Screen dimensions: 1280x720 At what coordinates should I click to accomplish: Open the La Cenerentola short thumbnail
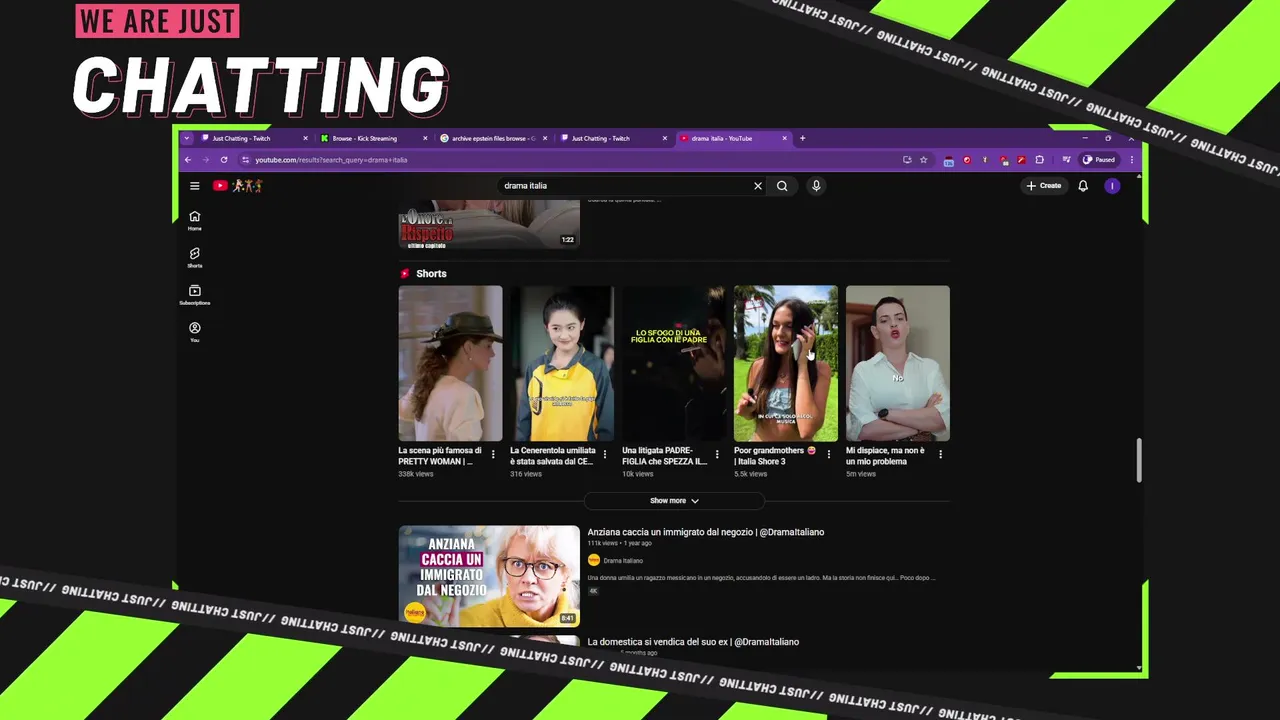(562, 363)
